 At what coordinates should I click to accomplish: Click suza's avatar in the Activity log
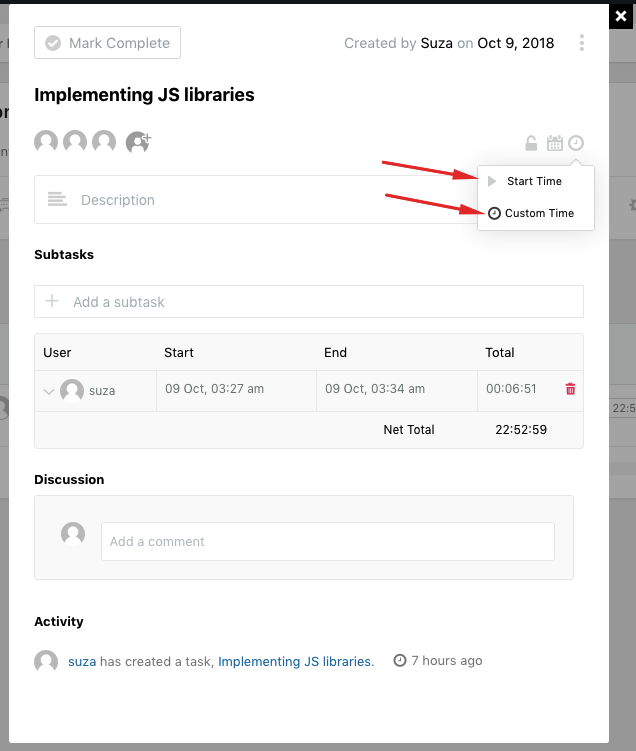pos(46,661)
